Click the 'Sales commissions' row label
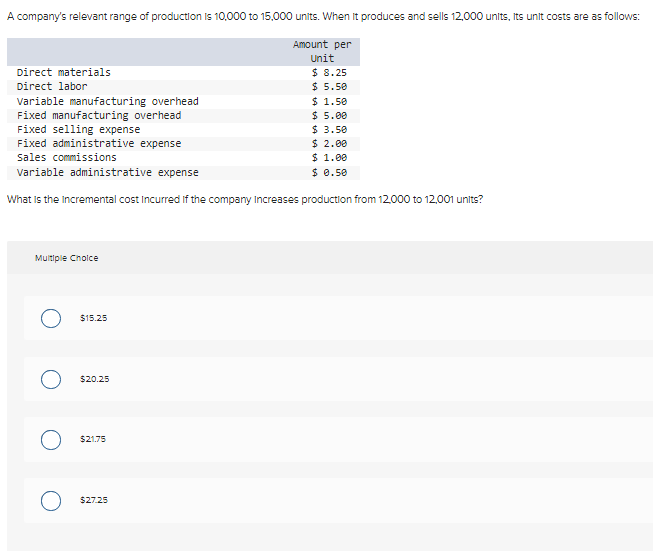The image size is (653, 551). (67, 157)
